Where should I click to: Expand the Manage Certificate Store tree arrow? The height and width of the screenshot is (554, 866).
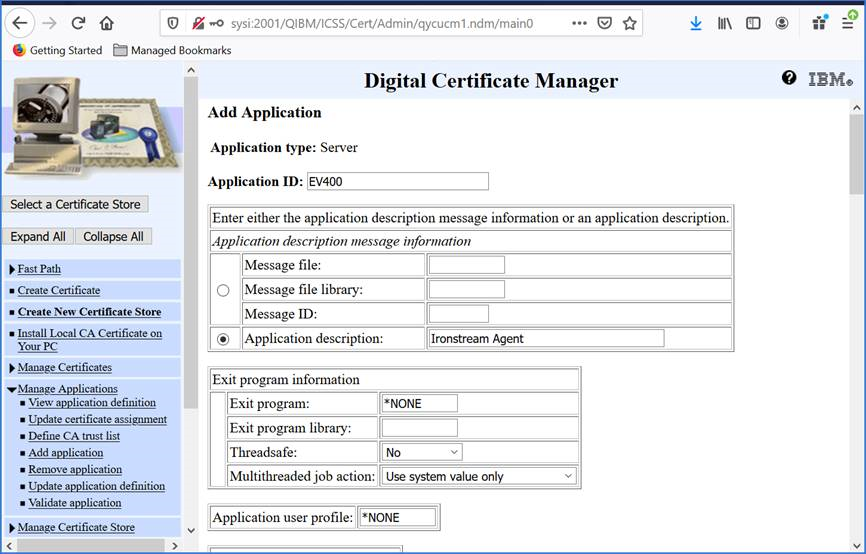[x=12, y=528]
